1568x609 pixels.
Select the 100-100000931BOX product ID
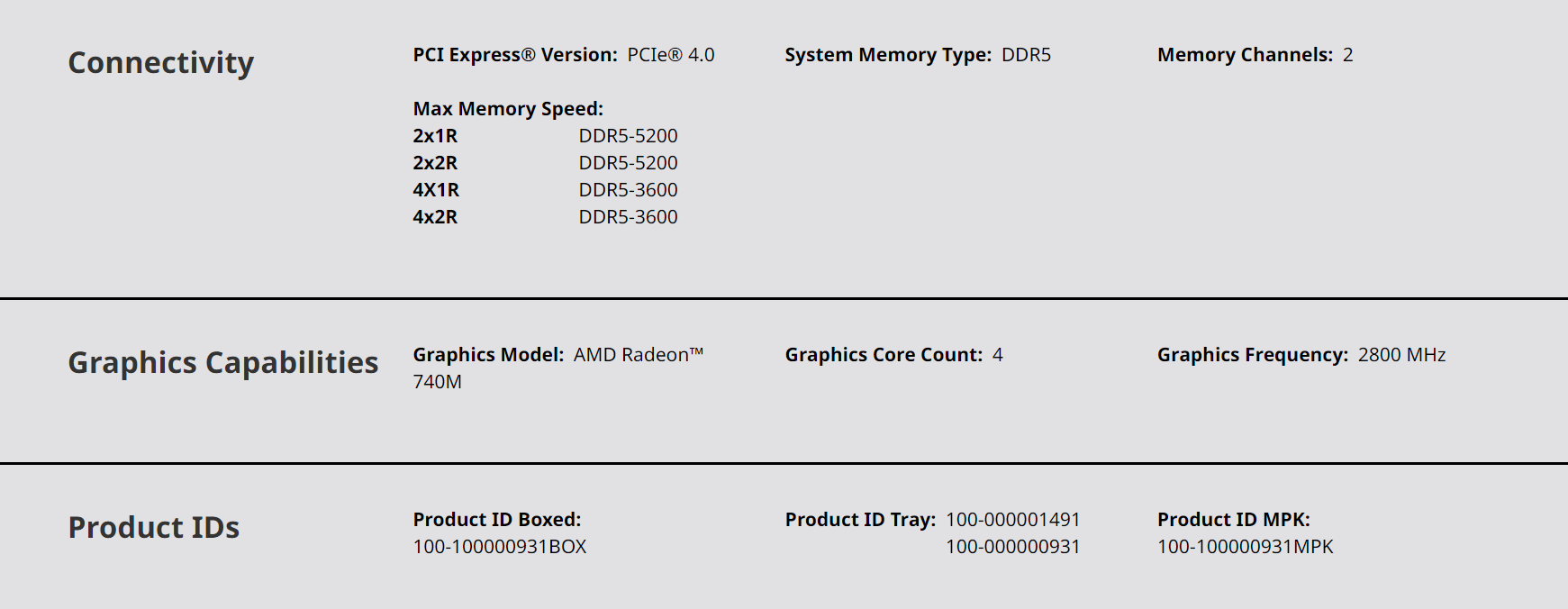[499, 547]
